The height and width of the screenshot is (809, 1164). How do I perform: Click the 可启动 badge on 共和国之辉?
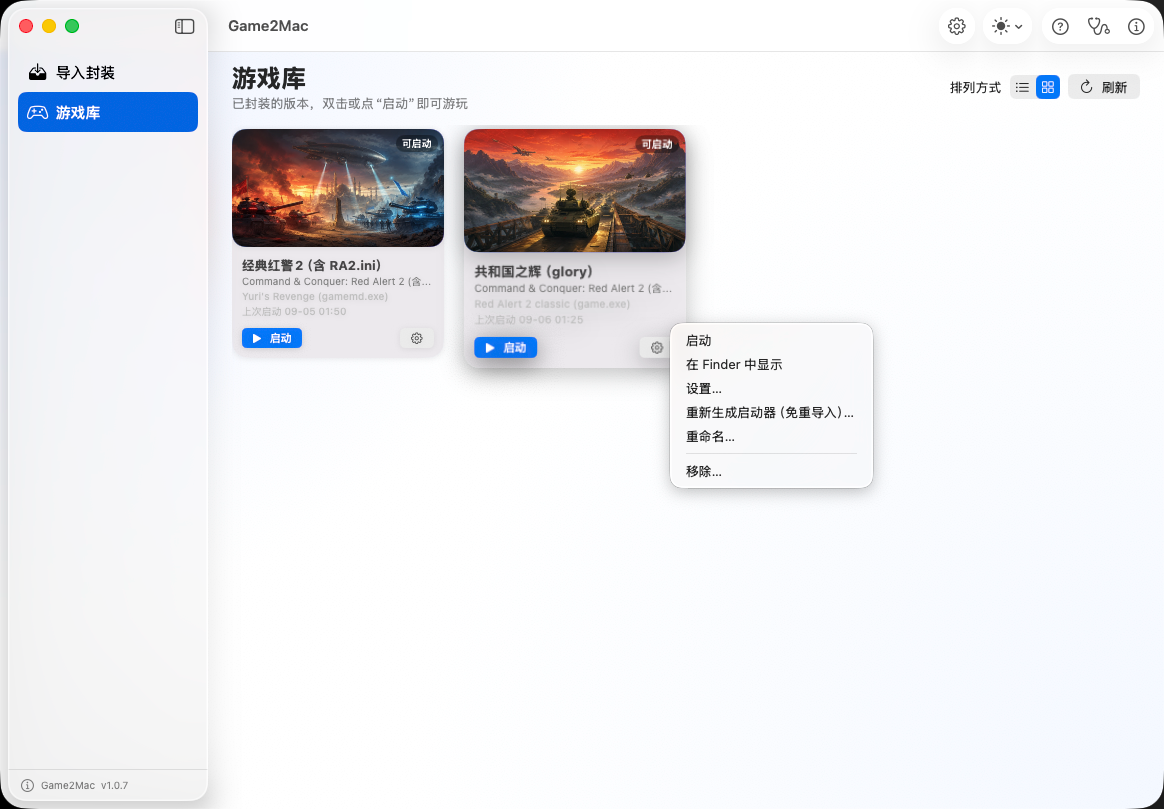pyautogui.click(x=656, y=145)
